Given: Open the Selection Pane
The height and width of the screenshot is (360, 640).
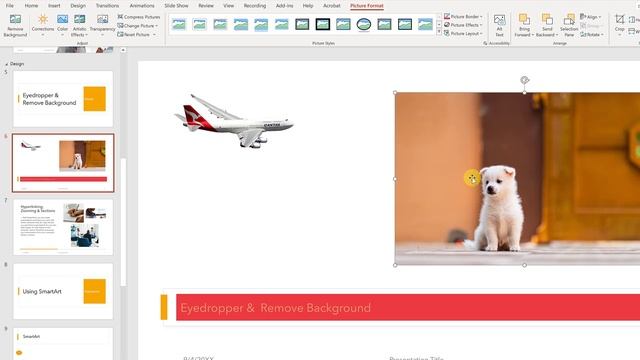Looking at the screenshot, I should (x=569, y=25).
